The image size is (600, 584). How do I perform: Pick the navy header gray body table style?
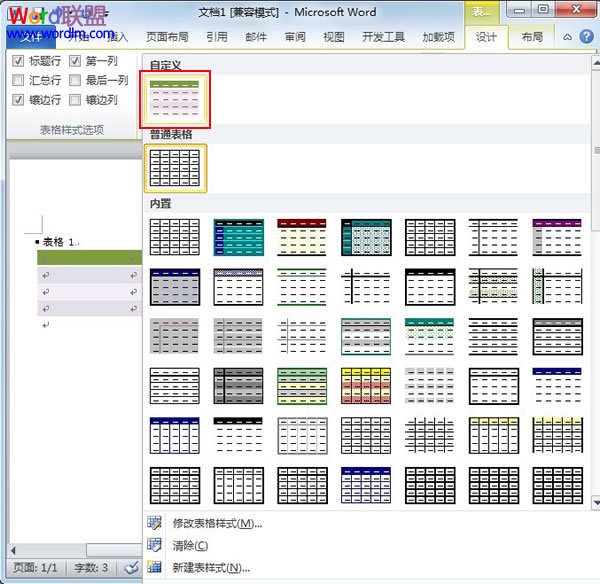[175, 287]
